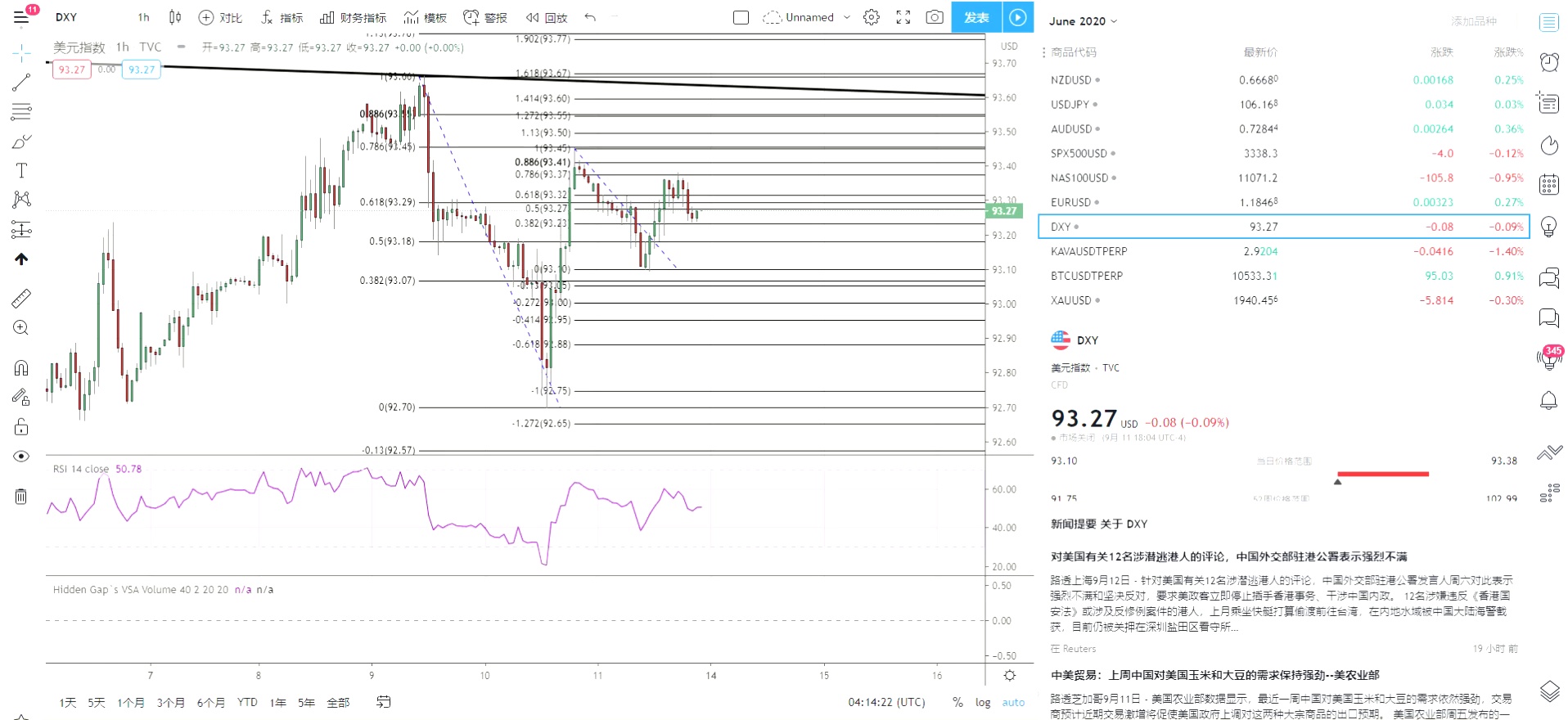Start bar replay mode
The height and width of the screenshot is (720, 1568).
(547, 17)
